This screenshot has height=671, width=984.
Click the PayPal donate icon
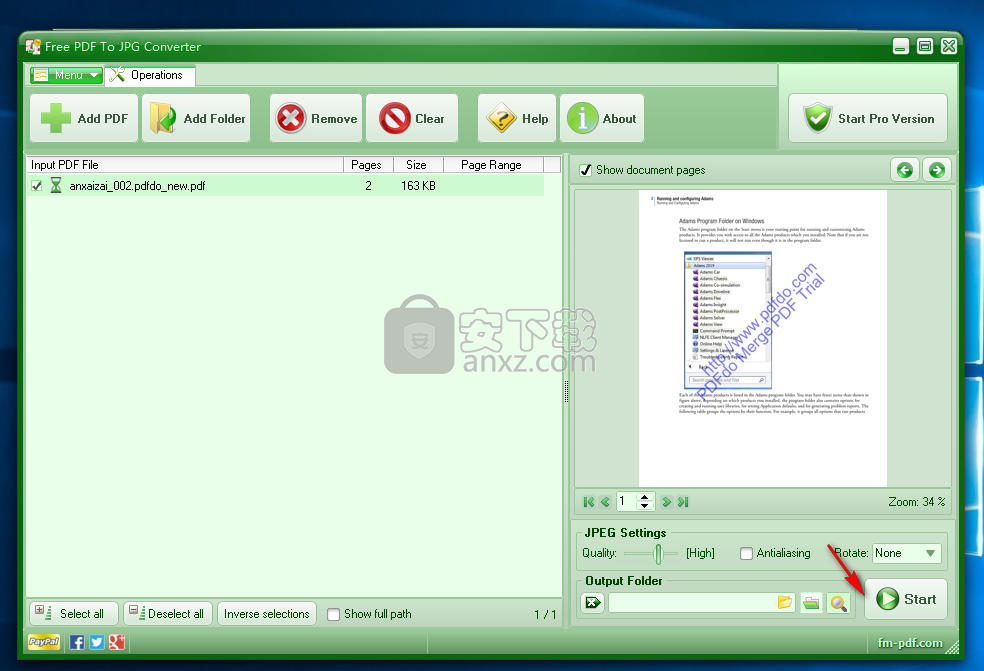coord(44,642)
